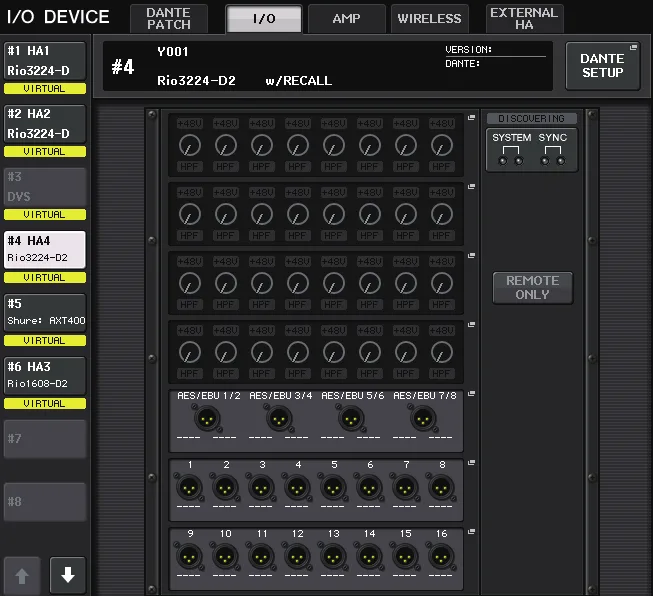This screenshot has height=596, width=653.
Task: Click output connector 3
Action: click(x=261, y=487)
